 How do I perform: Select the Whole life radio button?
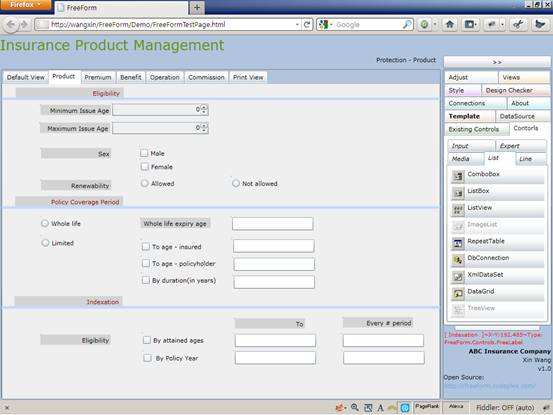[45, 223]
